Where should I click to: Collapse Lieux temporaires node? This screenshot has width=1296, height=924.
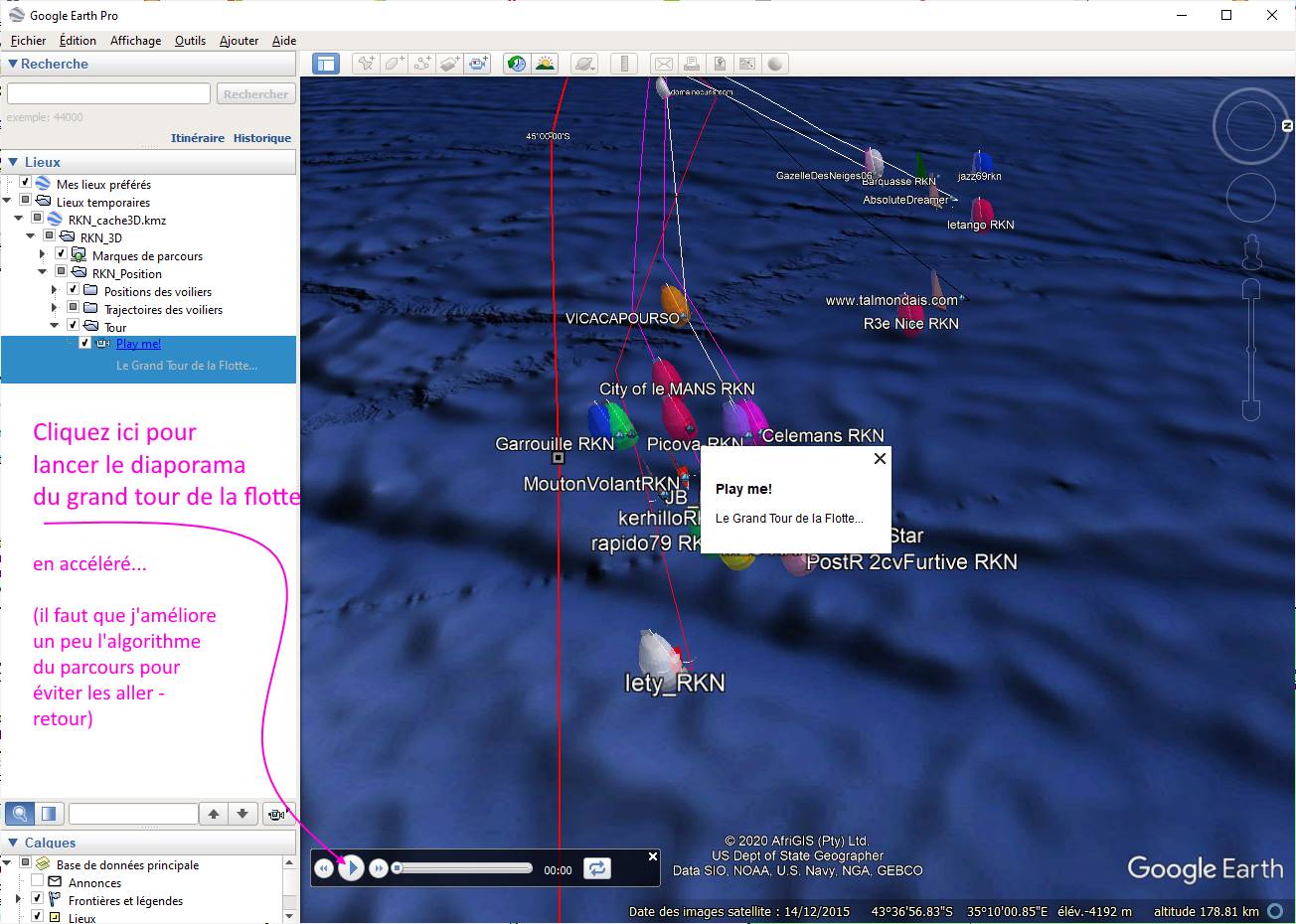pos(7,201)
